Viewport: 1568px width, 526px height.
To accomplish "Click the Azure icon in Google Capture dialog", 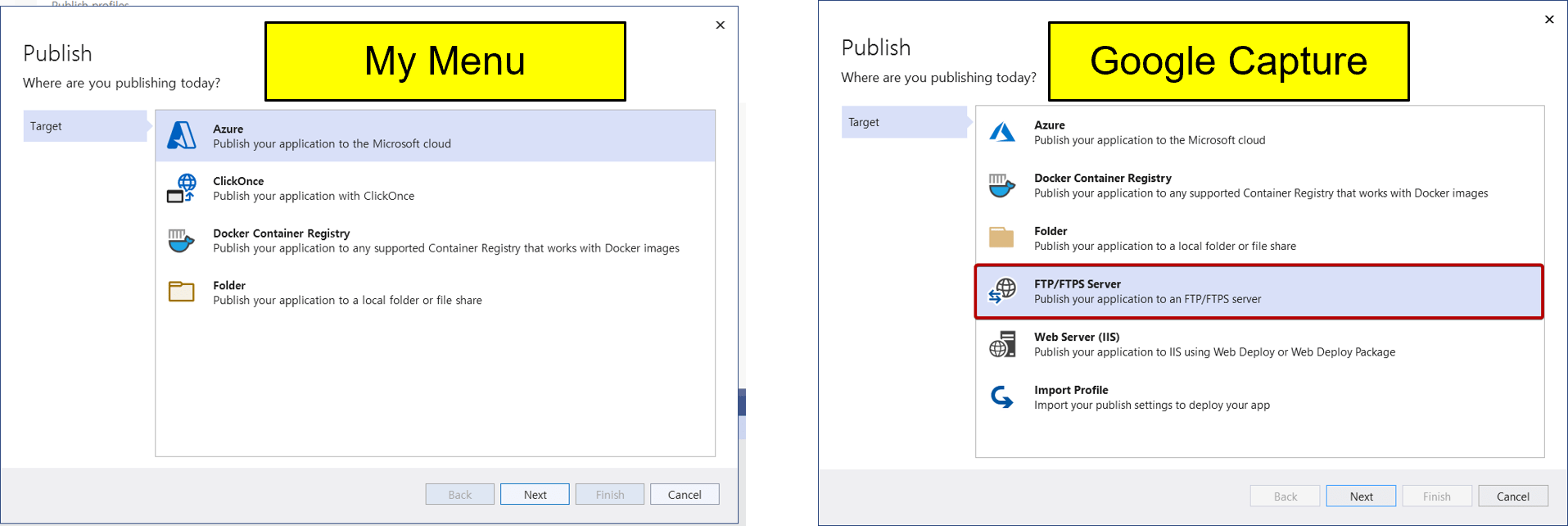I will click(1002, 132).
